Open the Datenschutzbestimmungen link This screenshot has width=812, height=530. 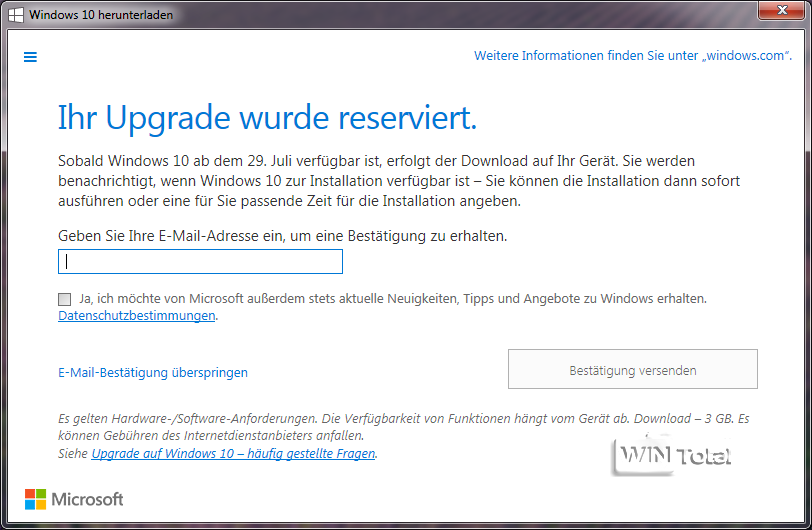tap(137, 316)
